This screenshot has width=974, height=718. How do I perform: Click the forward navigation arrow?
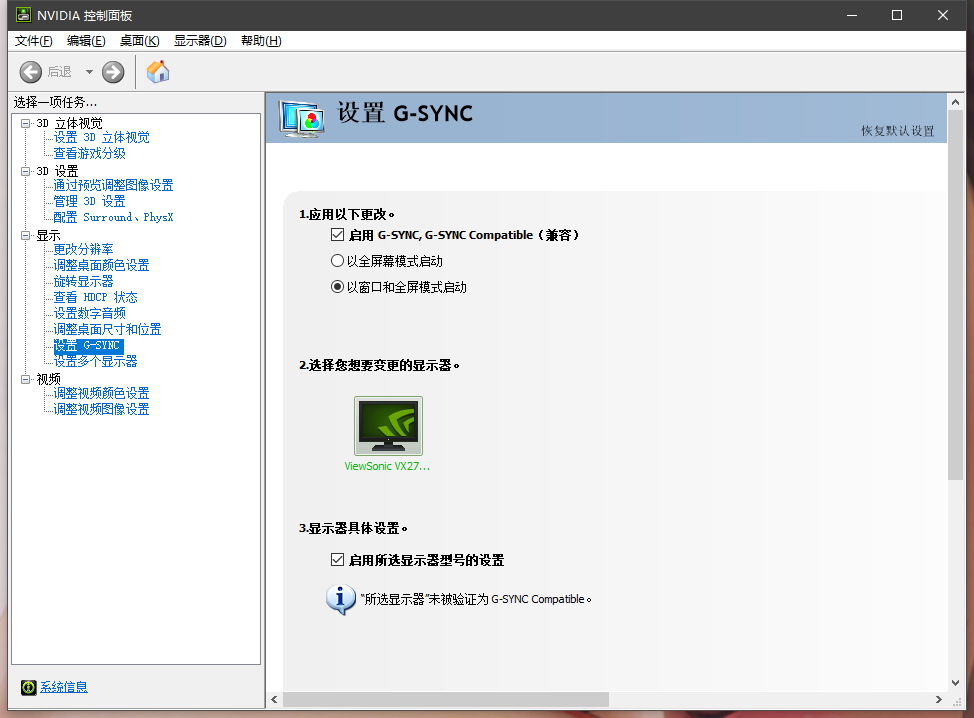[x=112, y=71]
